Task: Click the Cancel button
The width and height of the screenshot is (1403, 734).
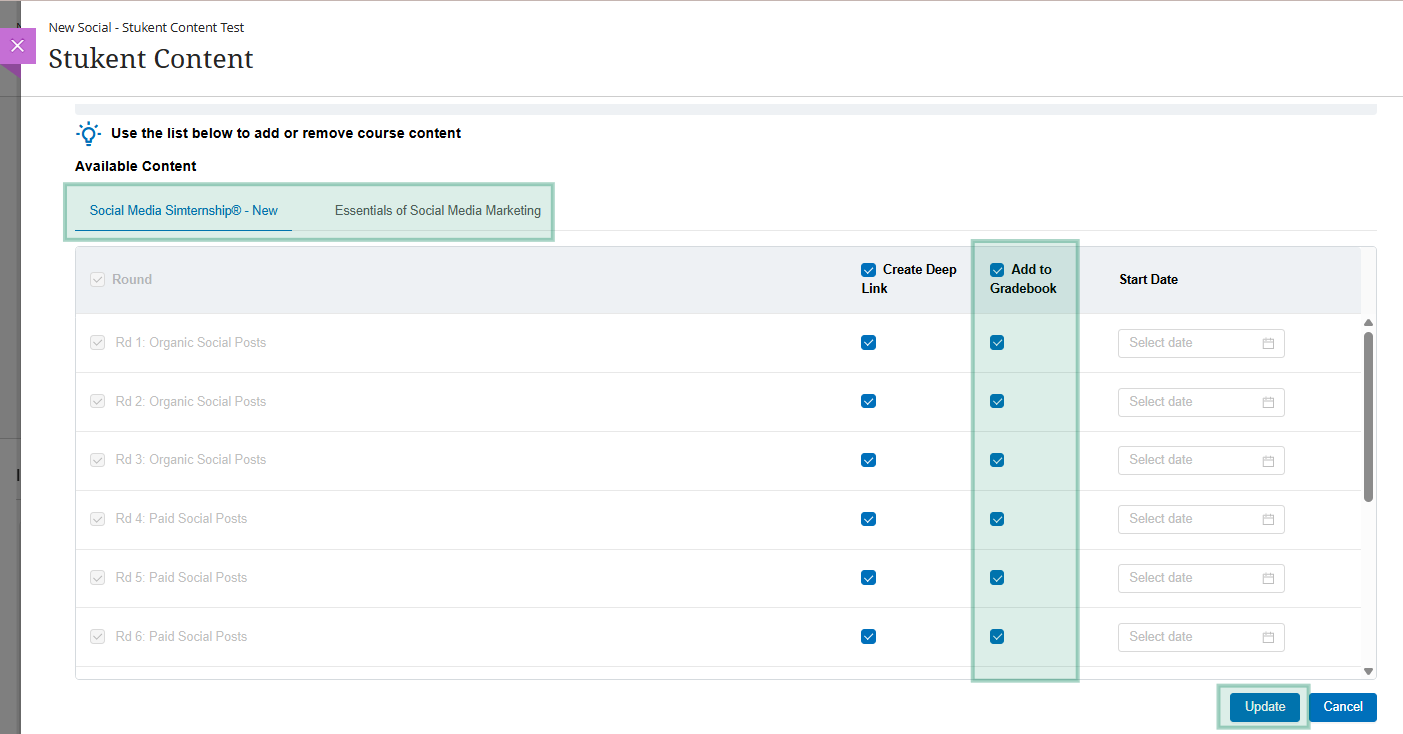Action: click(x=1343, y=707)
